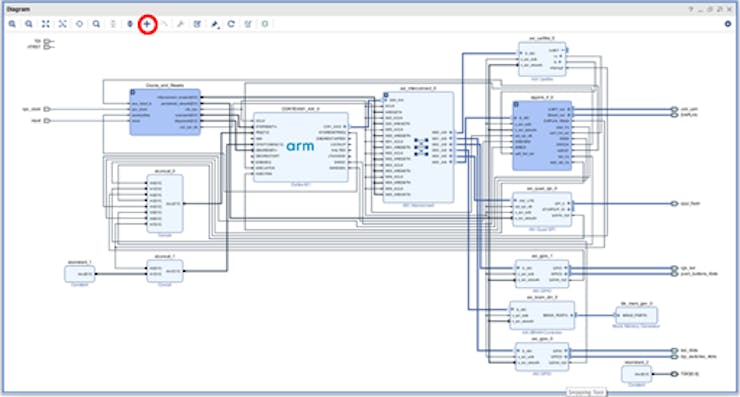Open diagram settings gear icon
This screenshot has height=397, width=740.
pos(728,24)
